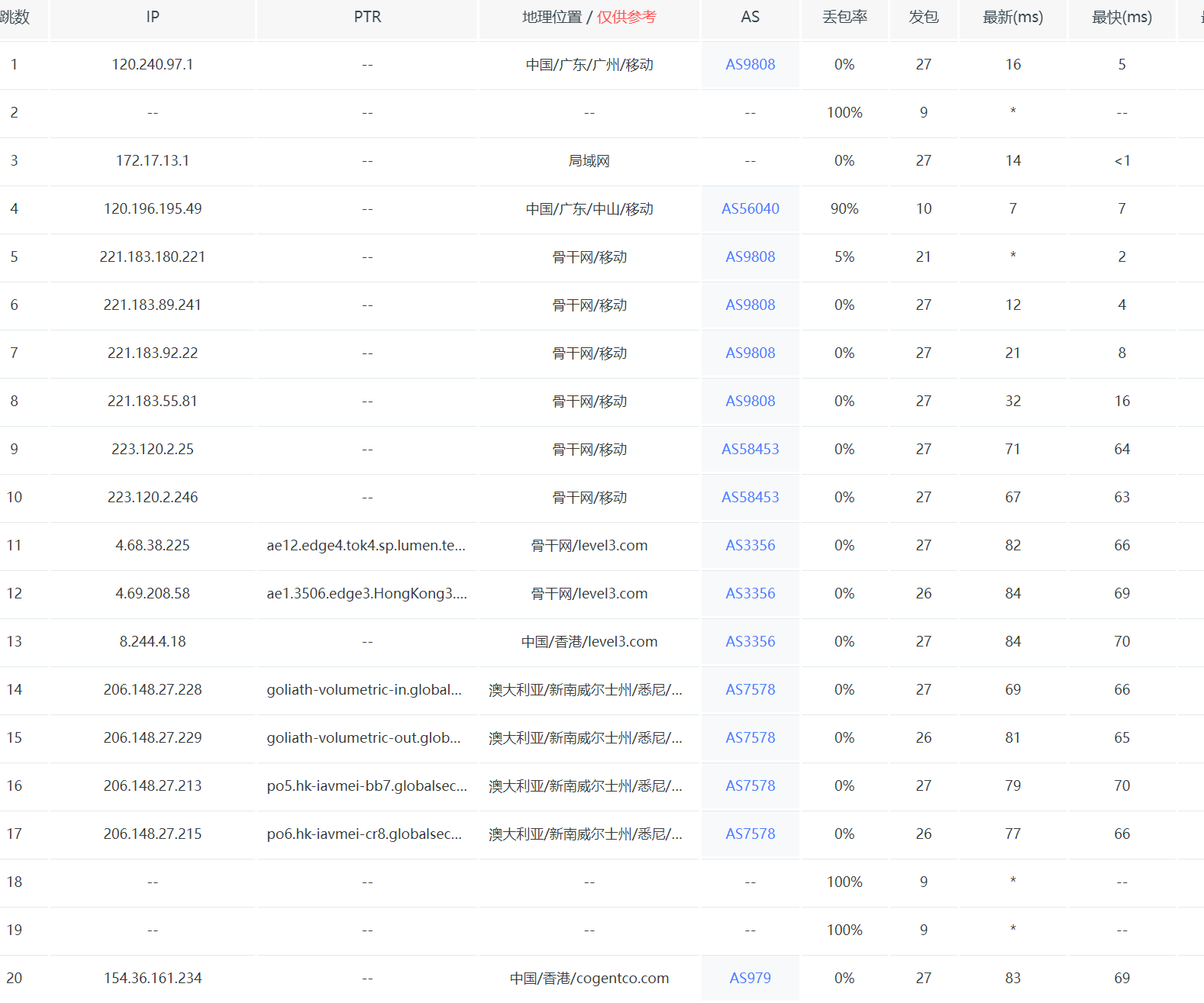Click the 地理位置 column header
The height and width of the screenshot is (1003, 1204).
click(552, 17)
